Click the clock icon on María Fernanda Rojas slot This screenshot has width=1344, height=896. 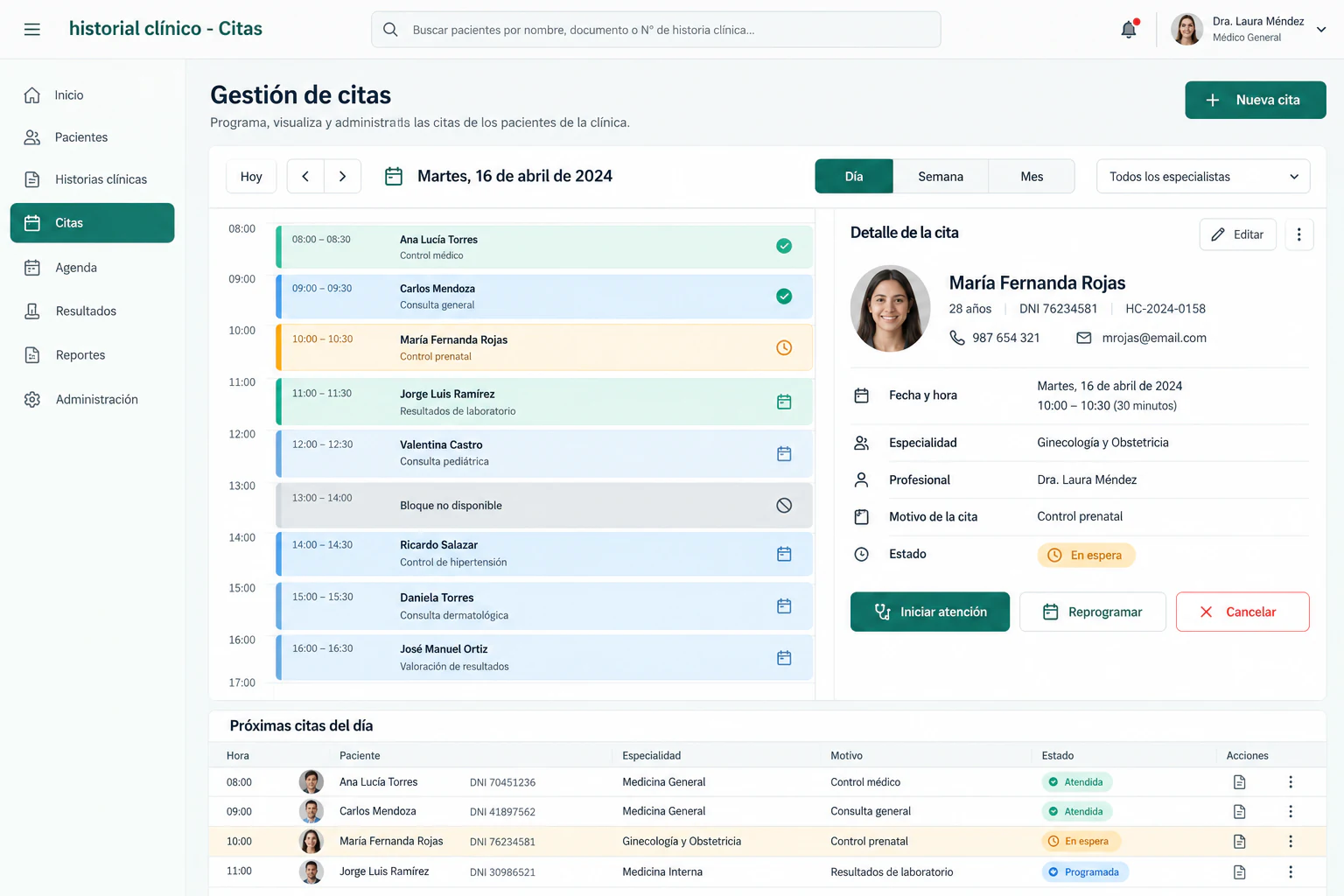click(784, 348)
